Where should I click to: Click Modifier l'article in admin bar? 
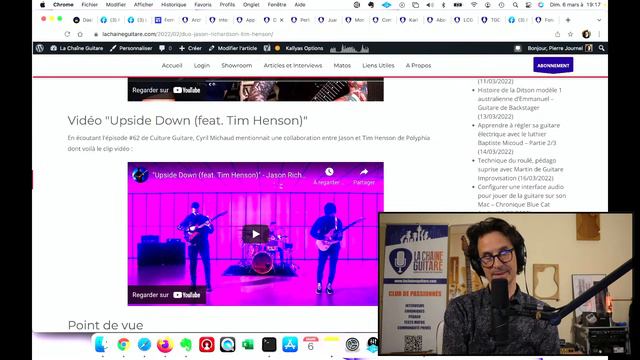[233, 48]
